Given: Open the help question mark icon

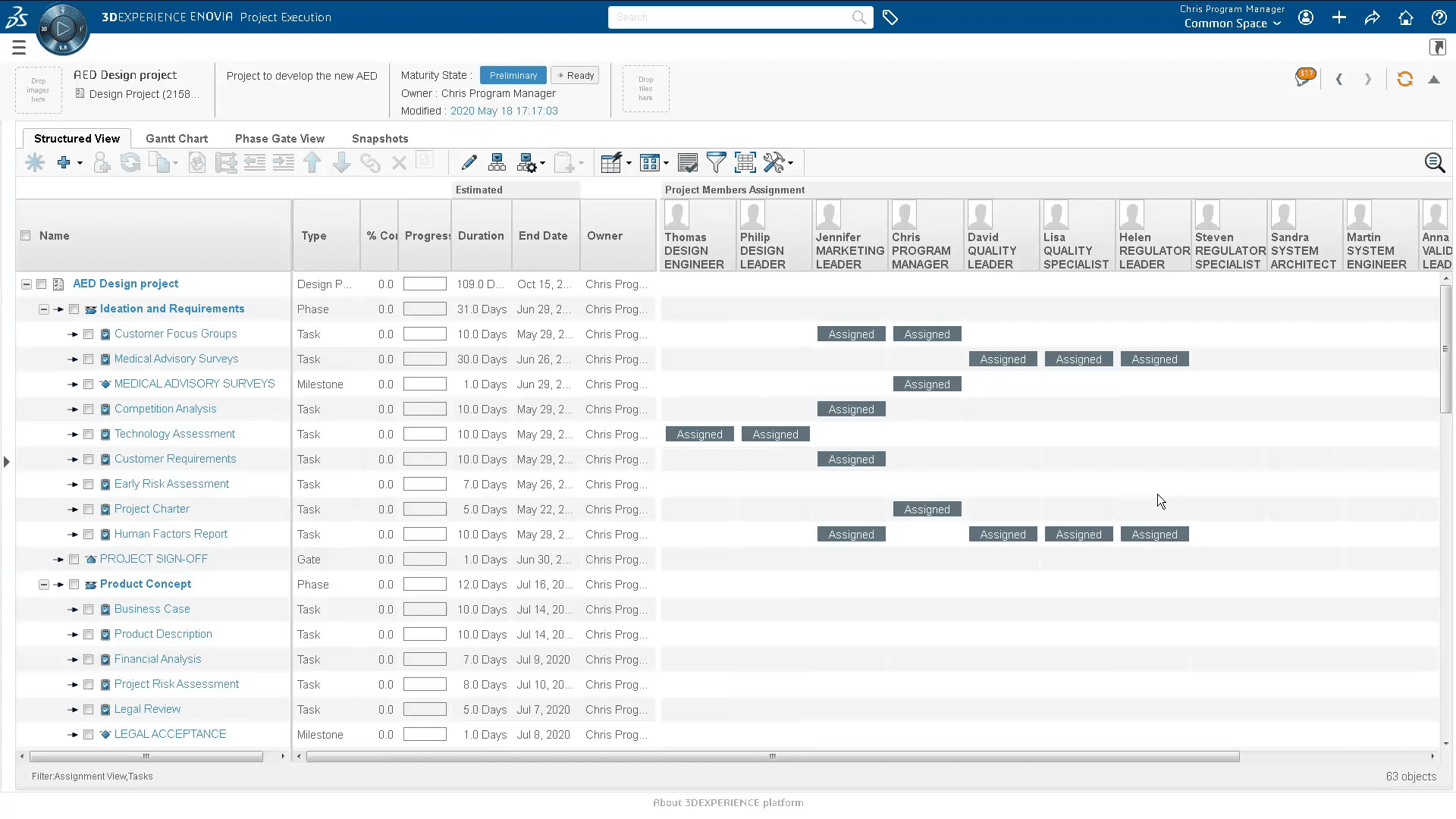Looking at the screenshot, I should (1439, 17).
